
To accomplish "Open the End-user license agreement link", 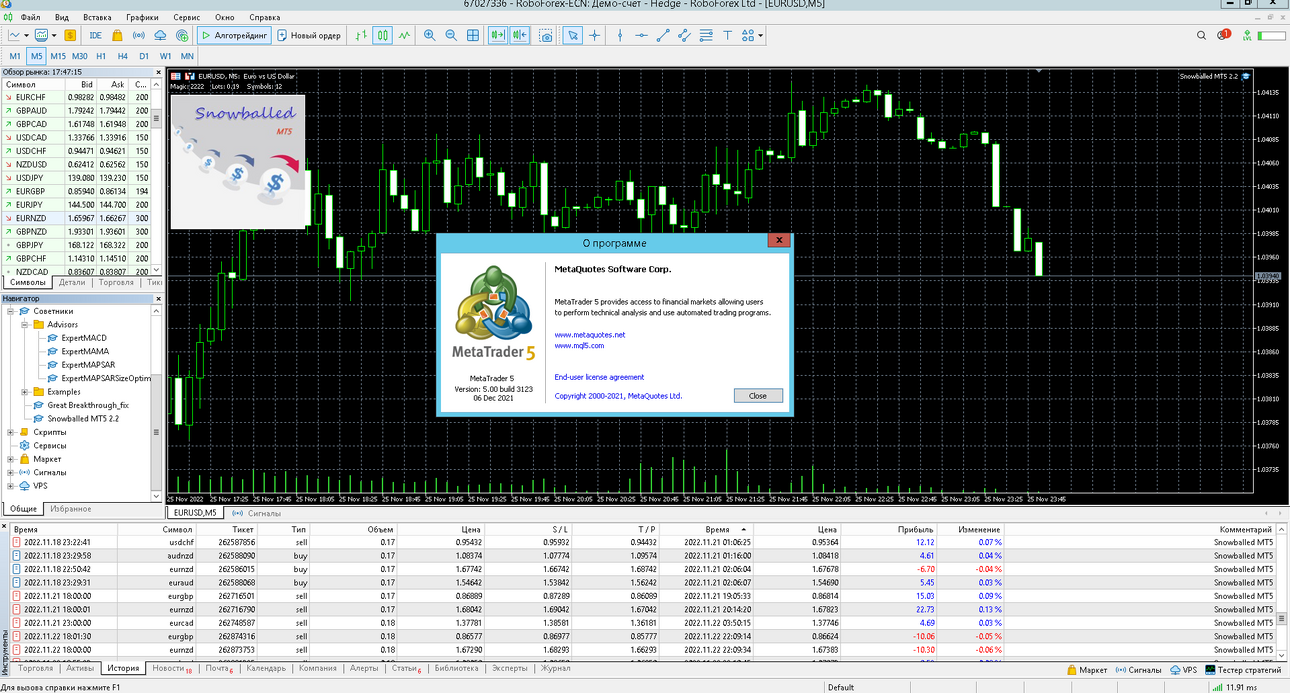I will click(599, 377).
